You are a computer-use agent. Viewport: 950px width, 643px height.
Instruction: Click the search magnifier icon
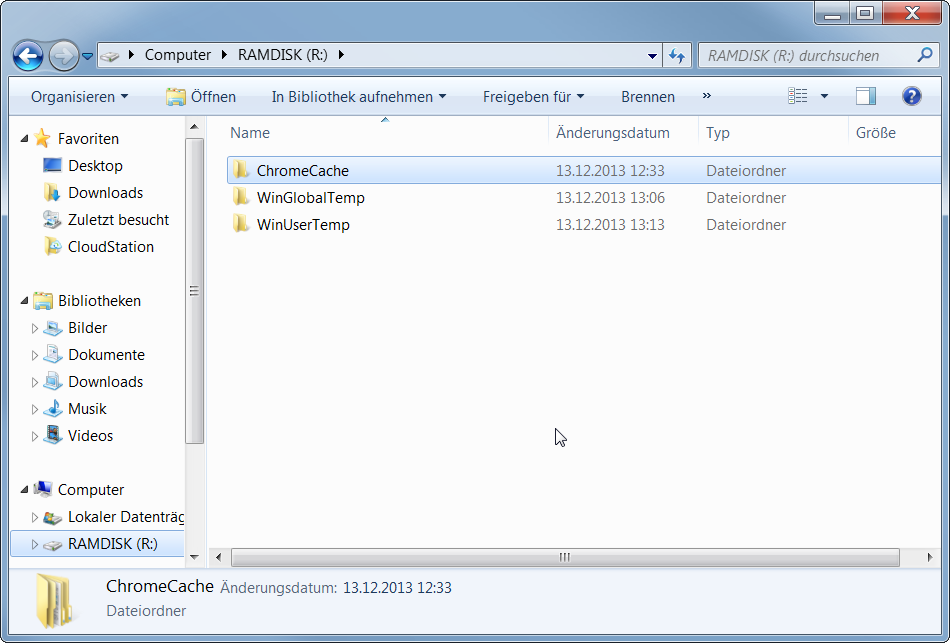(925, 56)
